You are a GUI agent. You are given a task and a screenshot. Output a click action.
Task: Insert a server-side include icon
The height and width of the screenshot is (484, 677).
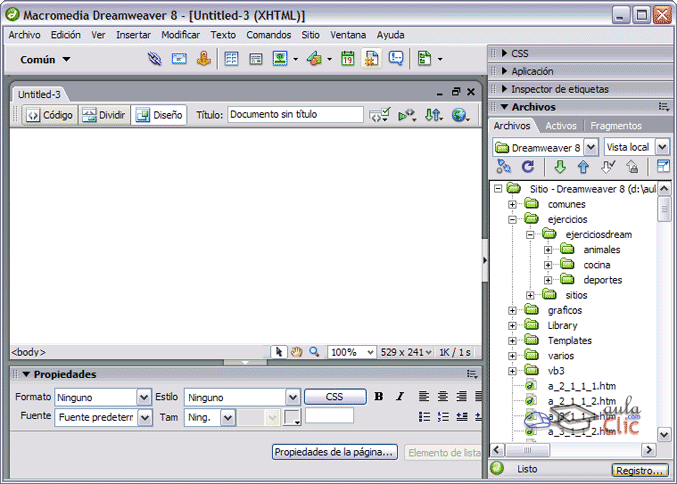pyautogui.click(x=372, y=59)
